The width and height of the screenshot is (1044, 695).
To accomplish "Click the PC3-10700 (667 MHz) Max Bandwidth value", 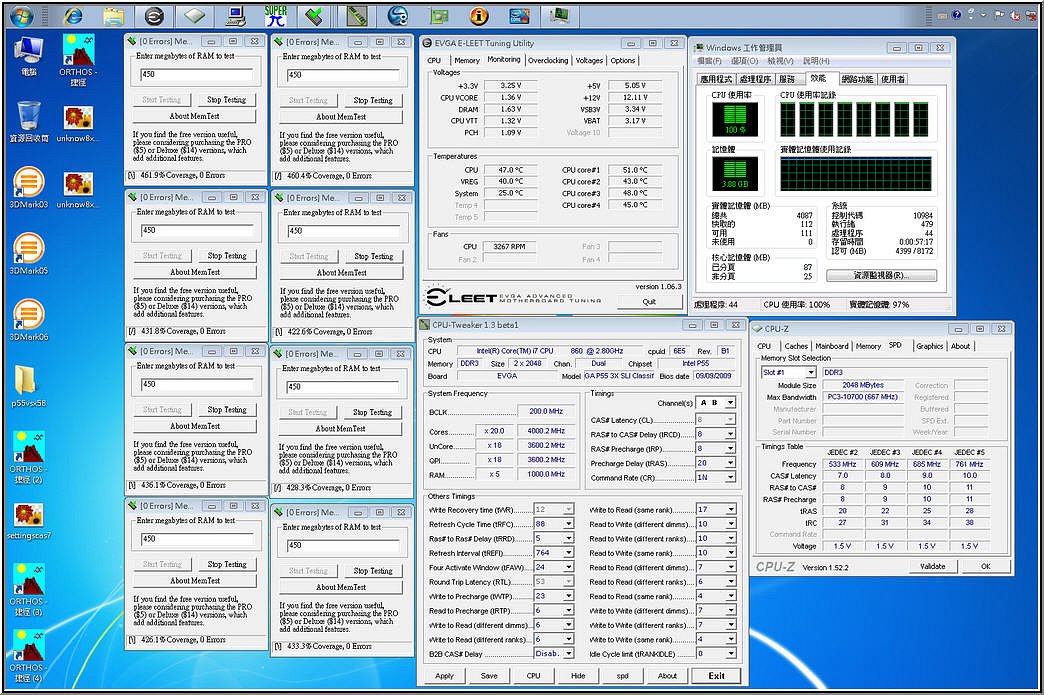I will 863,397.
